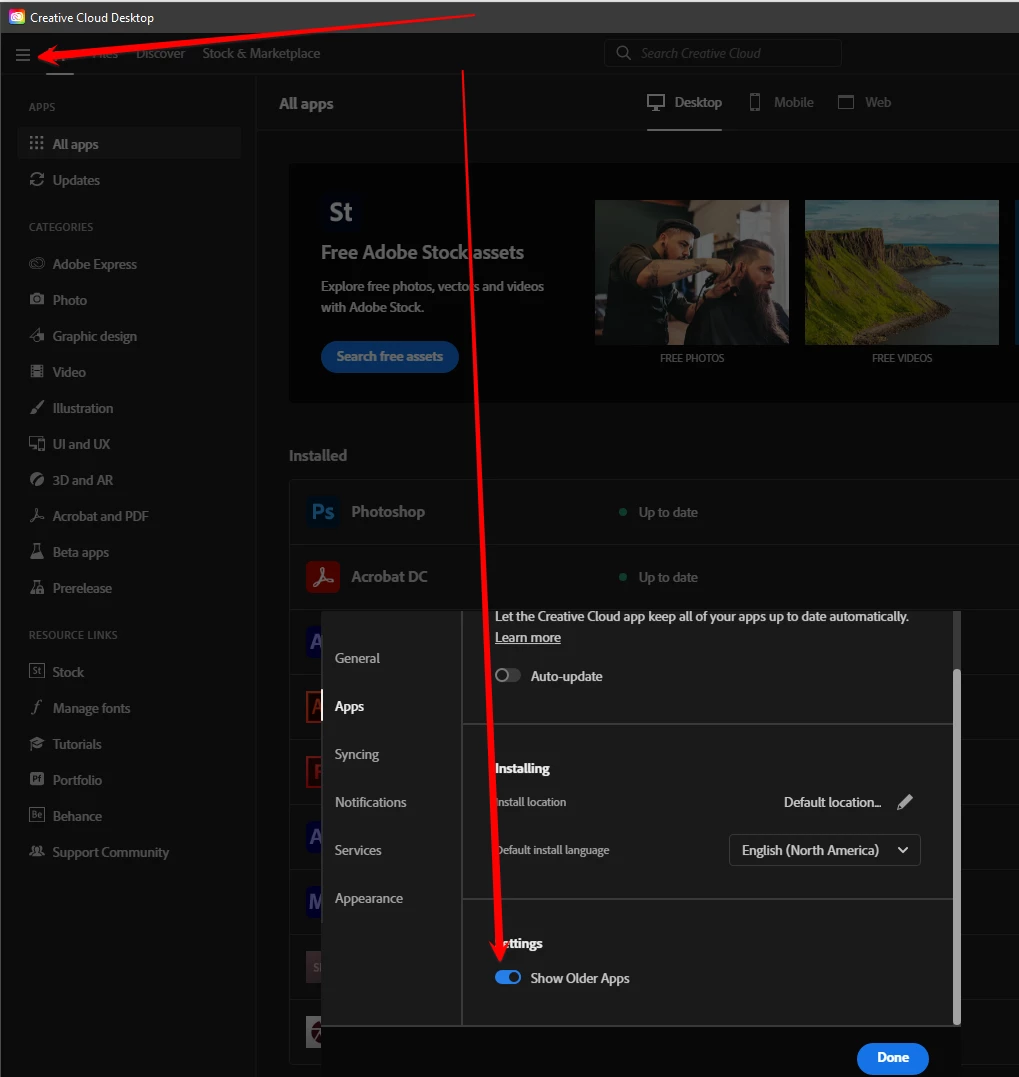Click the Acrobat DC app icon

[x=323, y=577]
